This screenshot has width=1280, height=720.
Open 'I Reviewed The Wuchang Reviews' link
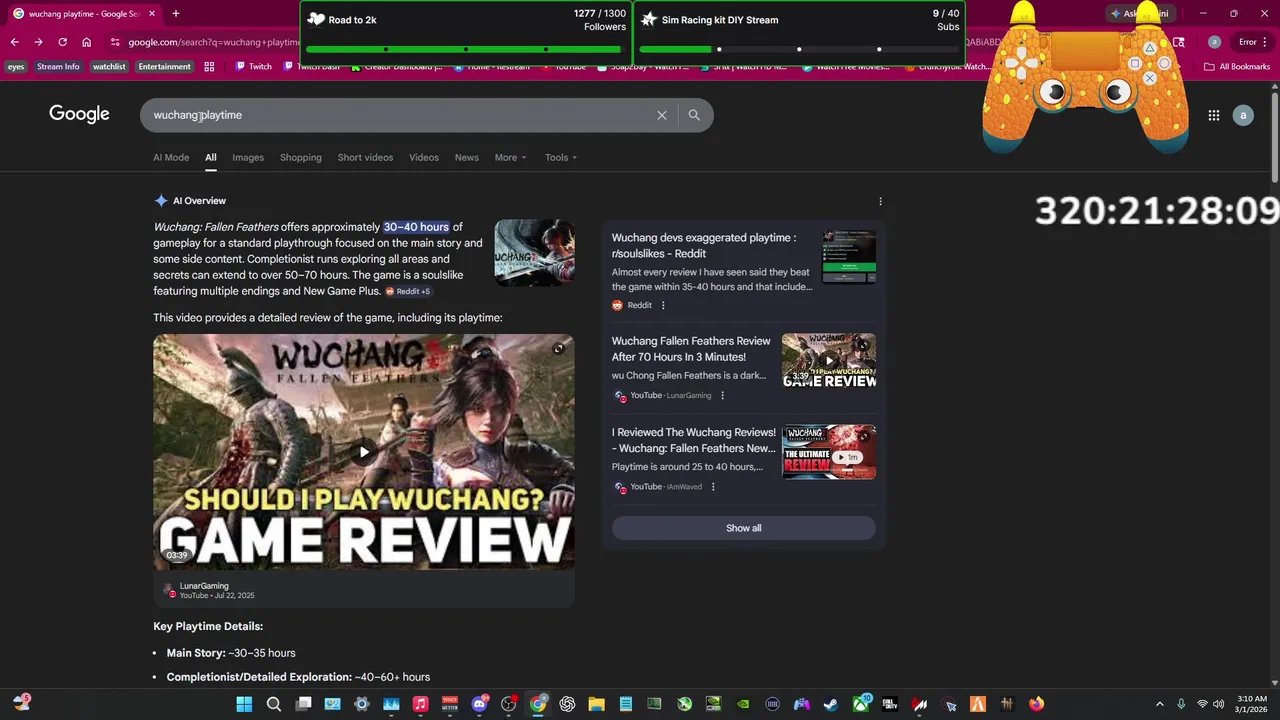pos(694,440)
